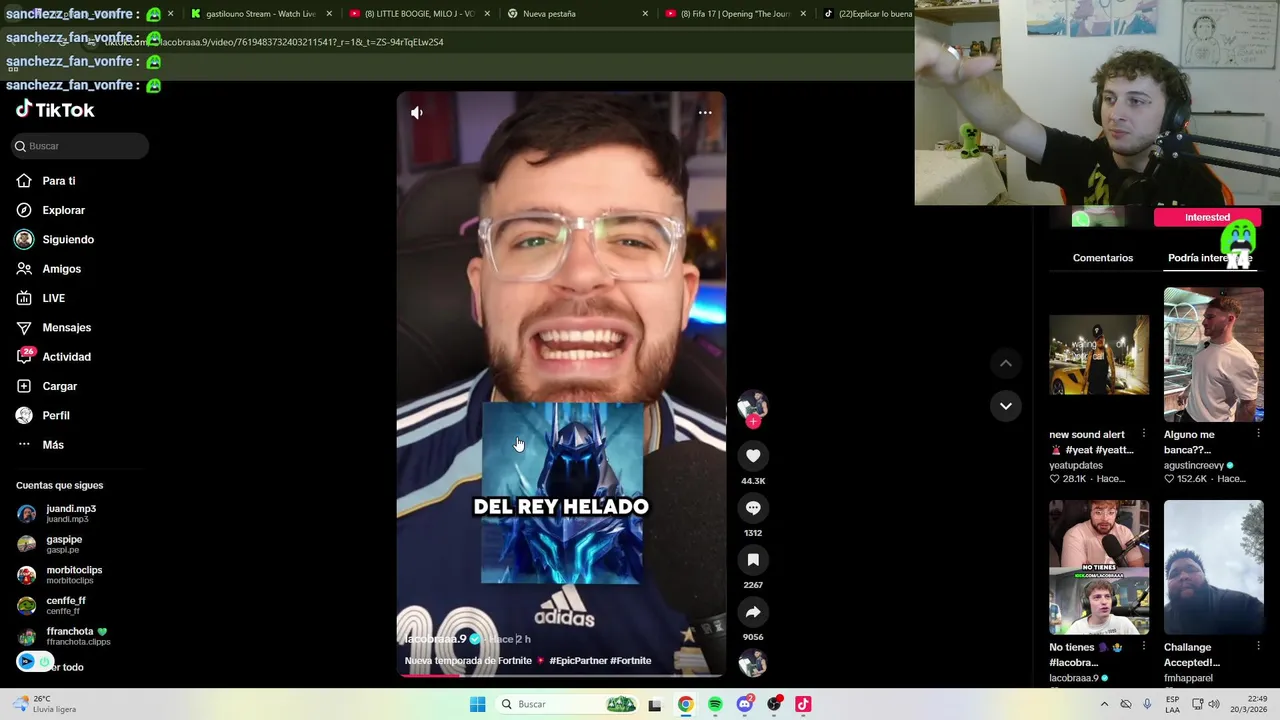
Task: Open the 'Alguno me banca??' video thumbnail
Action: click(x=1214, y=355)
